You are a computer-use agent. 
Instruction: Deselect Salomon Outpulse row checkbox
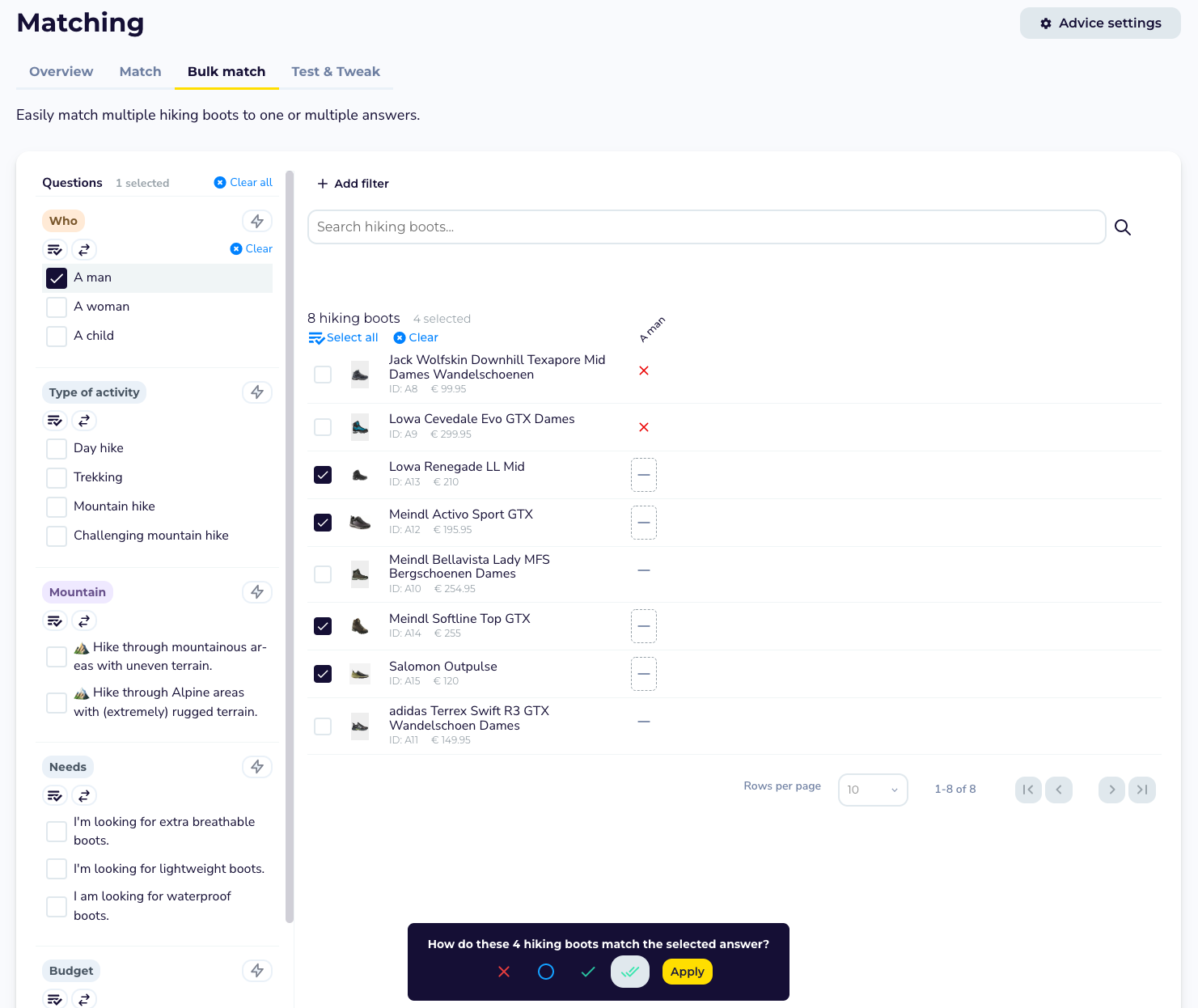click(323, 674)
